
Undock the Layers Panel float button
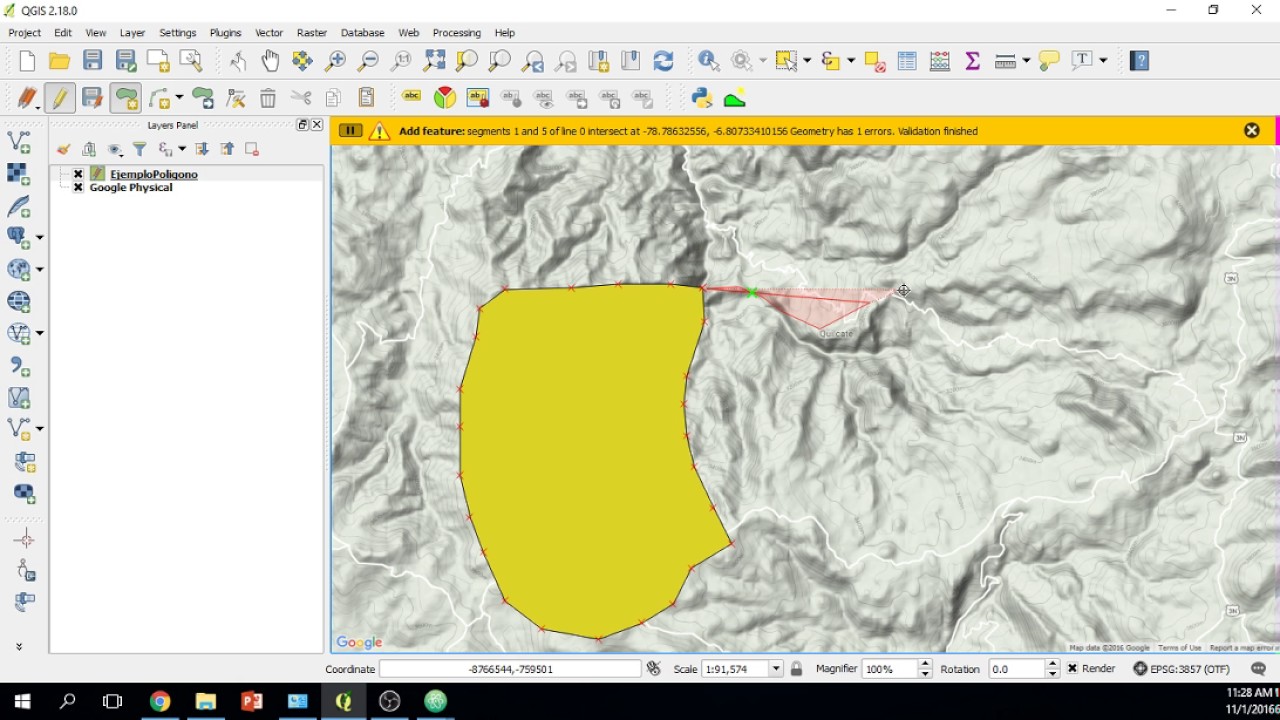(x=302, y=125)
